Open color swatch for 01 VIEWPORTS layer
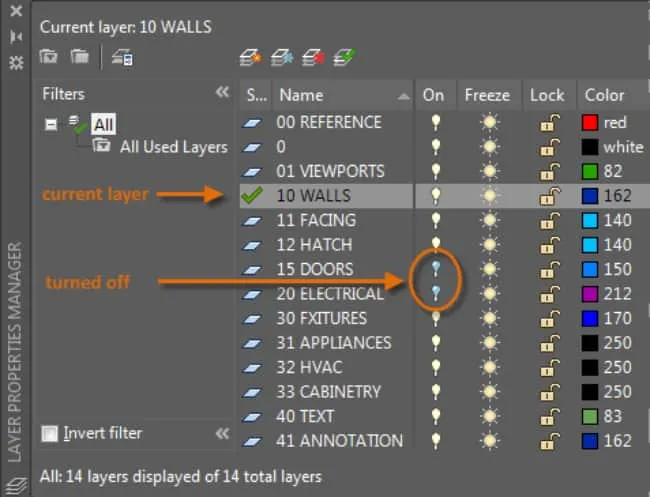 click(590, 172)
